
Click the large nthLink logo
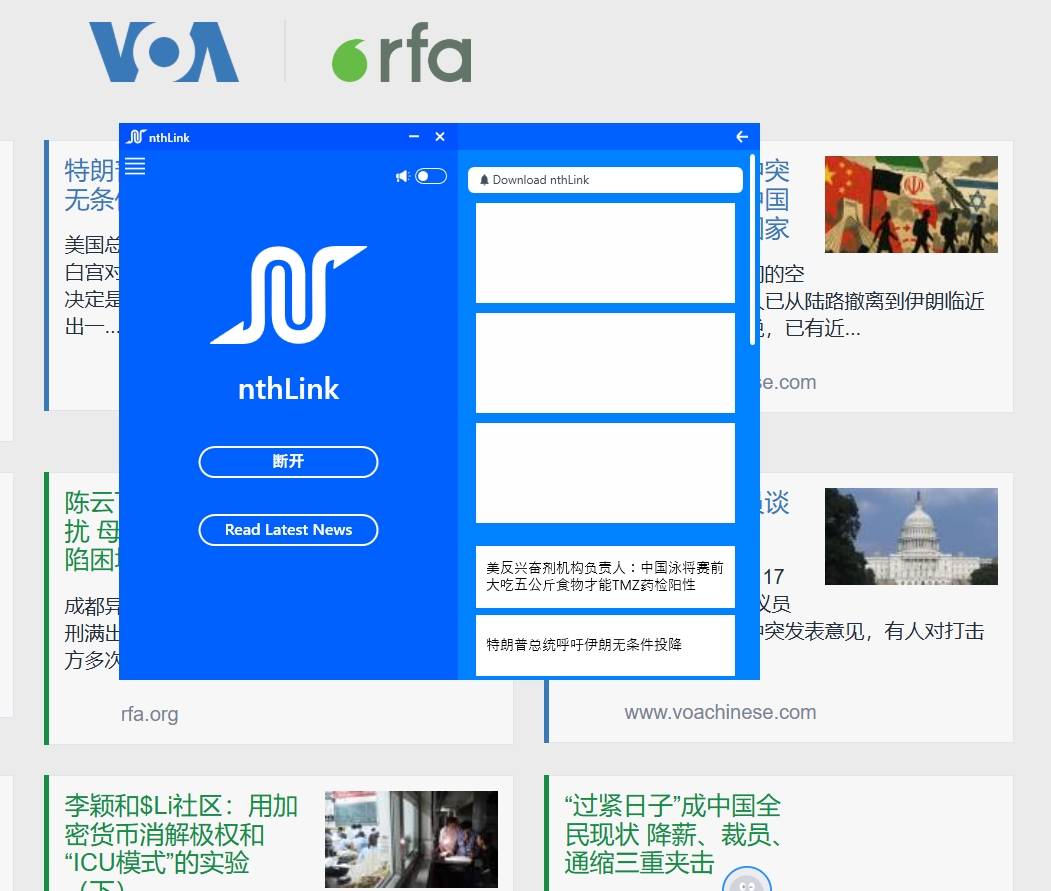coord(288,294)
